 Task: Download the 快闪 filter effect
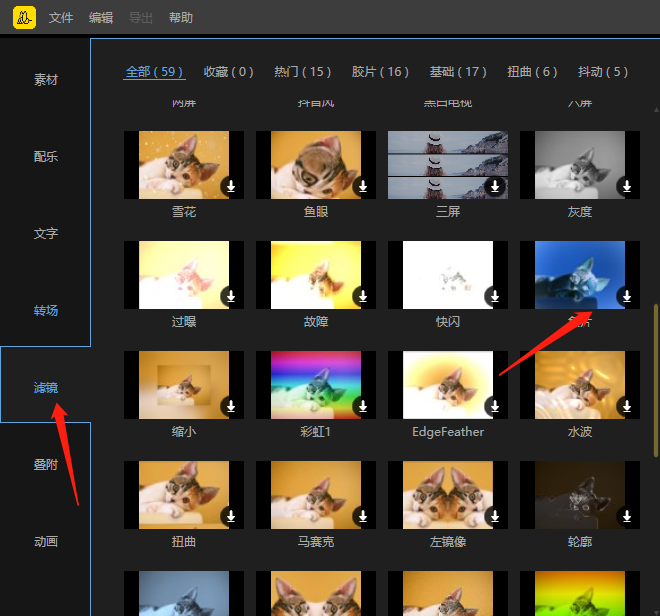494,296
